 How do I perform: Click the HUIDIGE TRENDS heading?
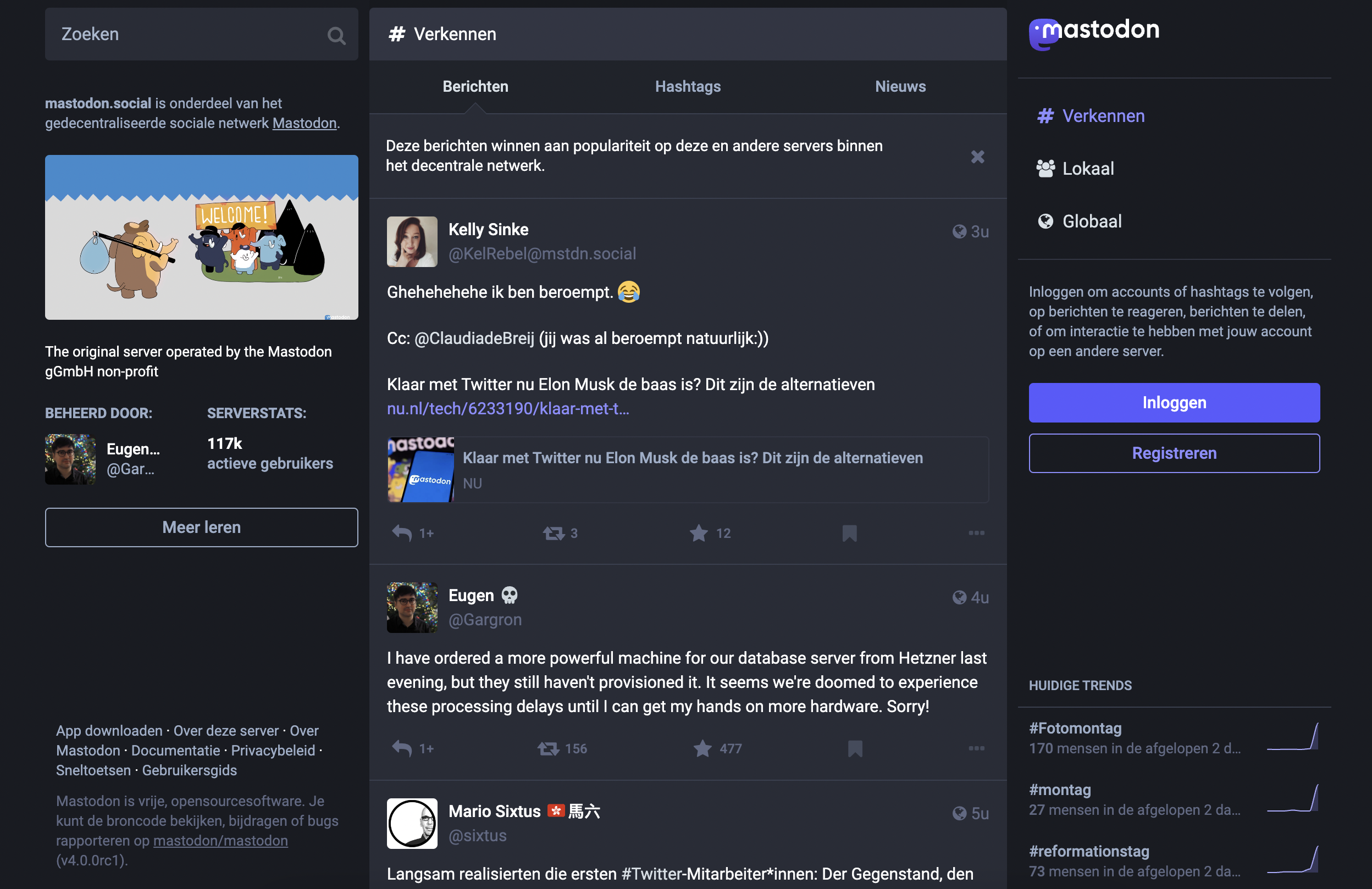pos(1080,686)
